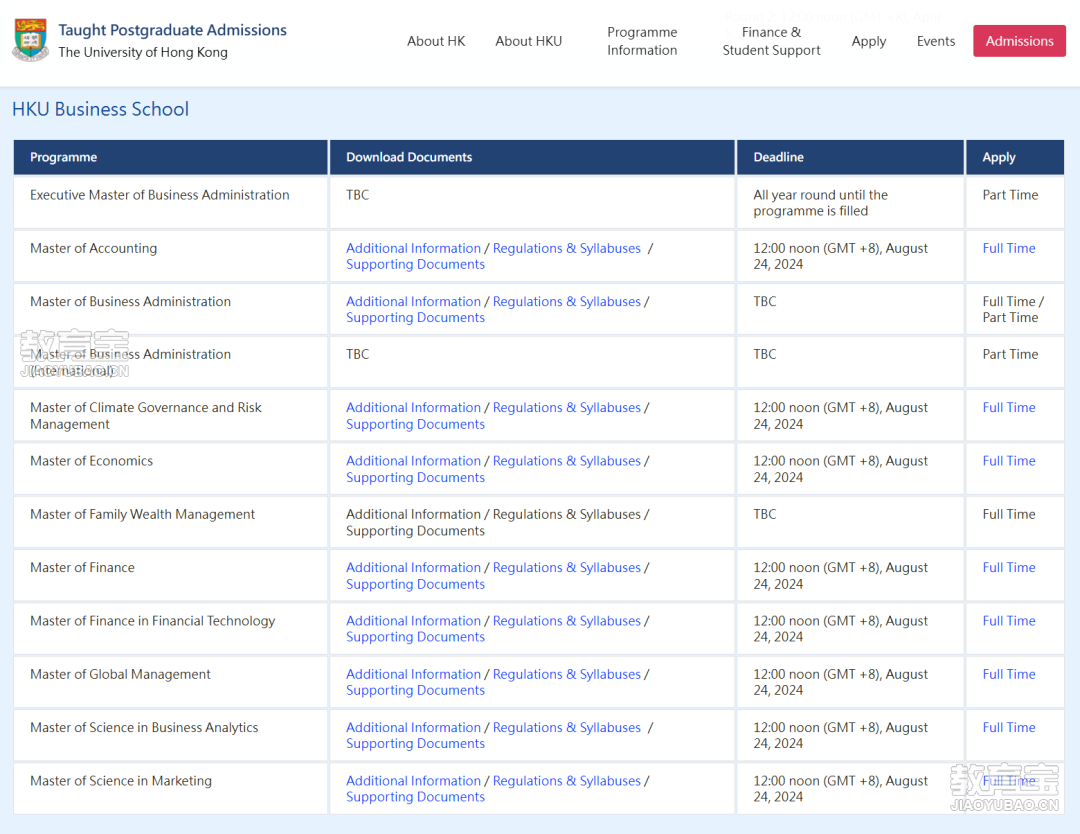The width and height of the screenshot is (1080, 834).
Task: Open Additional Information for Master of Science in Marketing
Action: coord(413,781)
